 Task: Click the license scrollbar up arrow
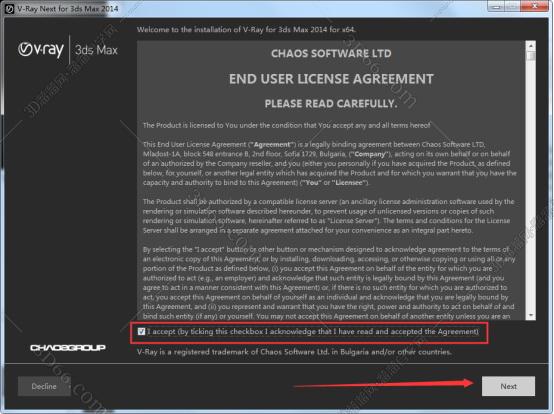click(x=530, y=46)
